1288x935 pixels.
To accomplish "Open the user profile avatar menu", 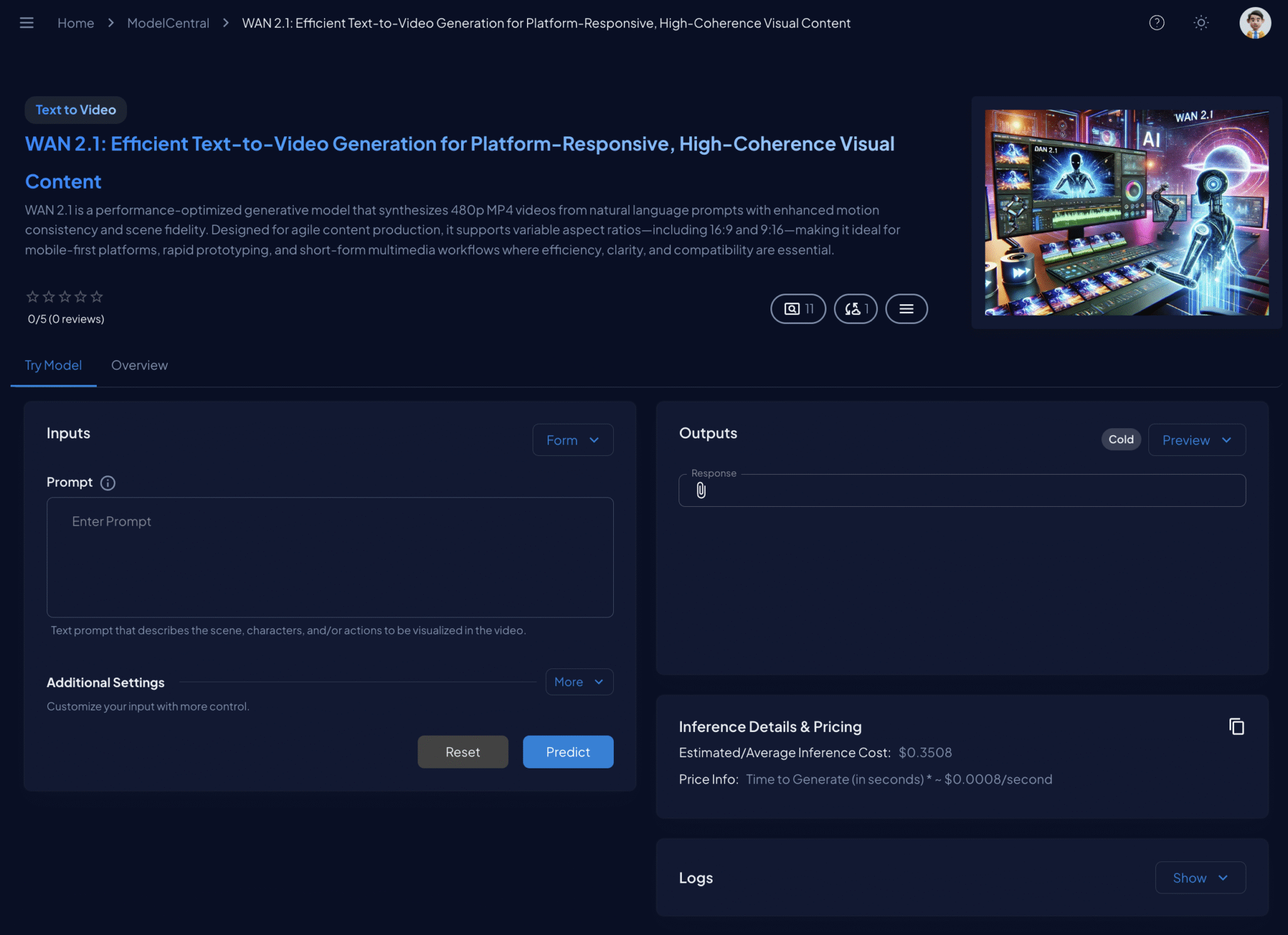I will [1255, 23].
